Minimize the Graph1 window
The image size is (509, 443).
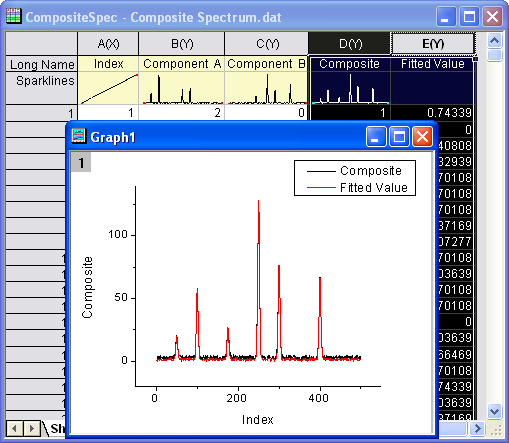pyautogui.click(x=376, y=136)
